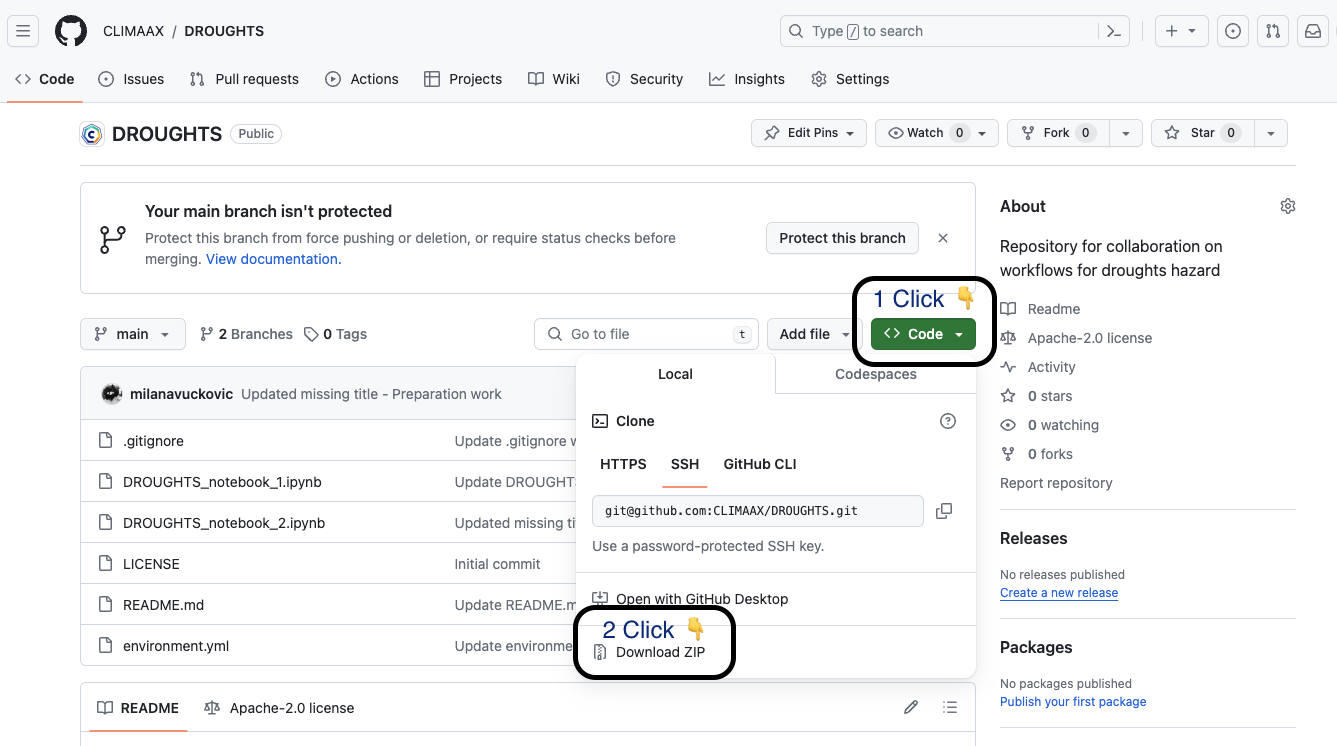Click Create a new release link
The image size is (1337, 746).
click(x=1059, y=593)
